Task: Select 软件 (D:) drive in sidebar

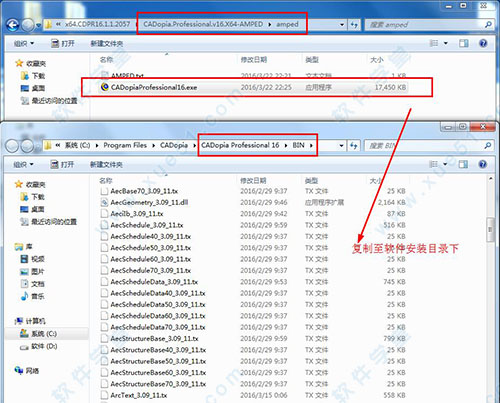Action: 38,346
